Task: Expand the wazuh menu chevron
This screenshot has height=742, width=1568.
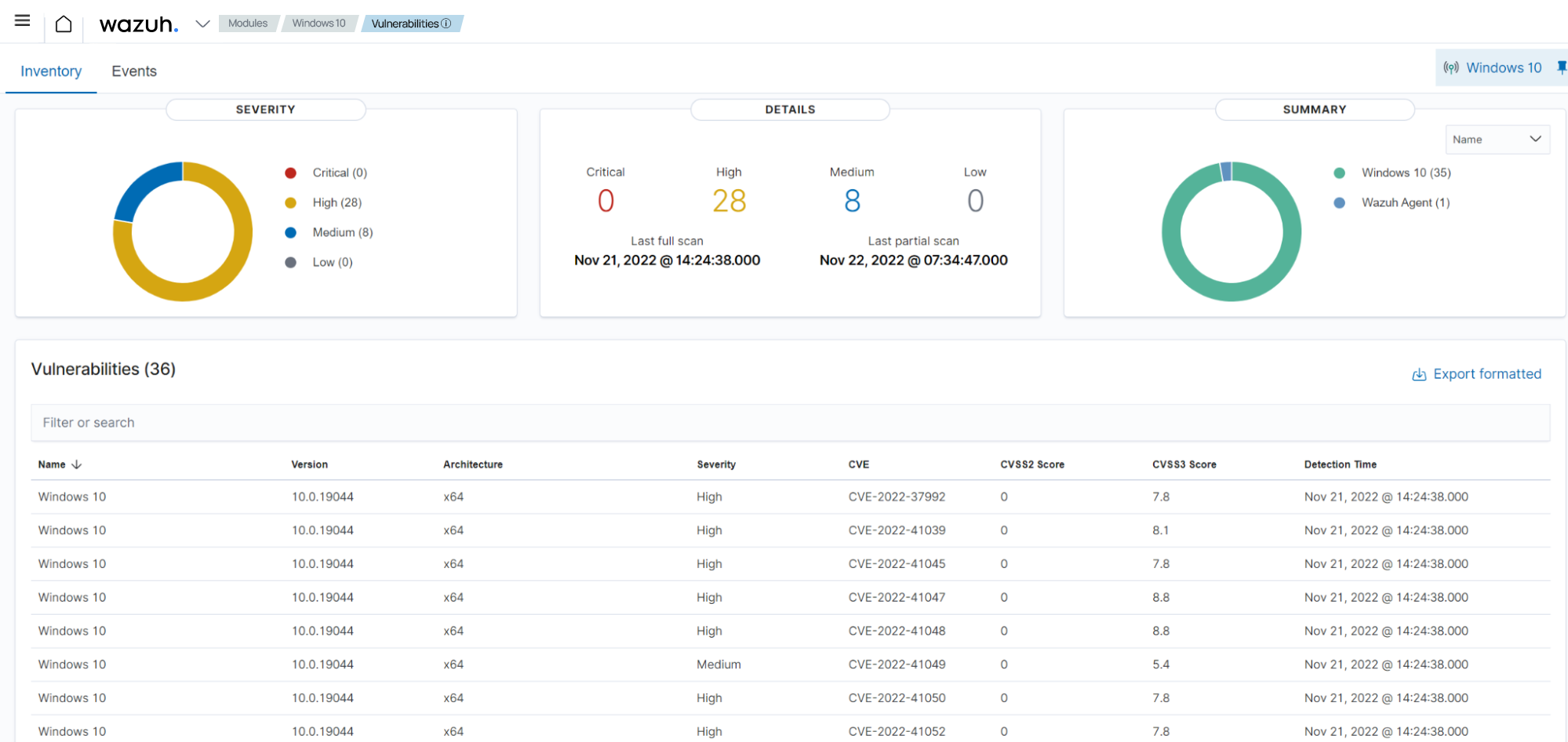Action: click(x=202, y=24)
